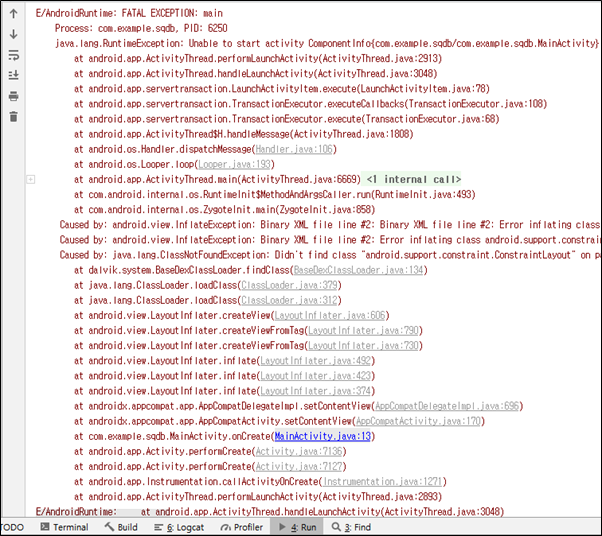Open the ClassLoader.java:379 link
Image resolution: width=602 pixels, height=536 pixels.
(289, 285)
